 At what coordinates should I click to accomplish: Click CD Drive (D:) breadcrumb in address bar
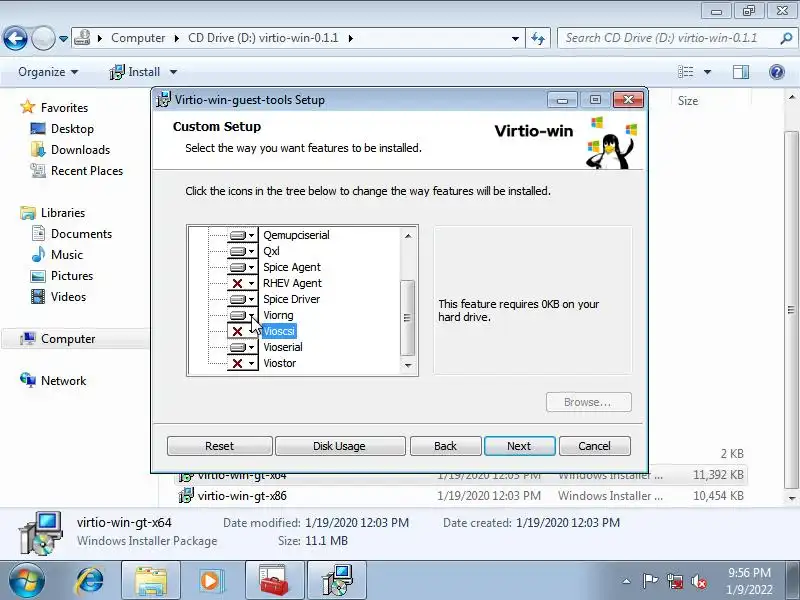tap(263, 38)
